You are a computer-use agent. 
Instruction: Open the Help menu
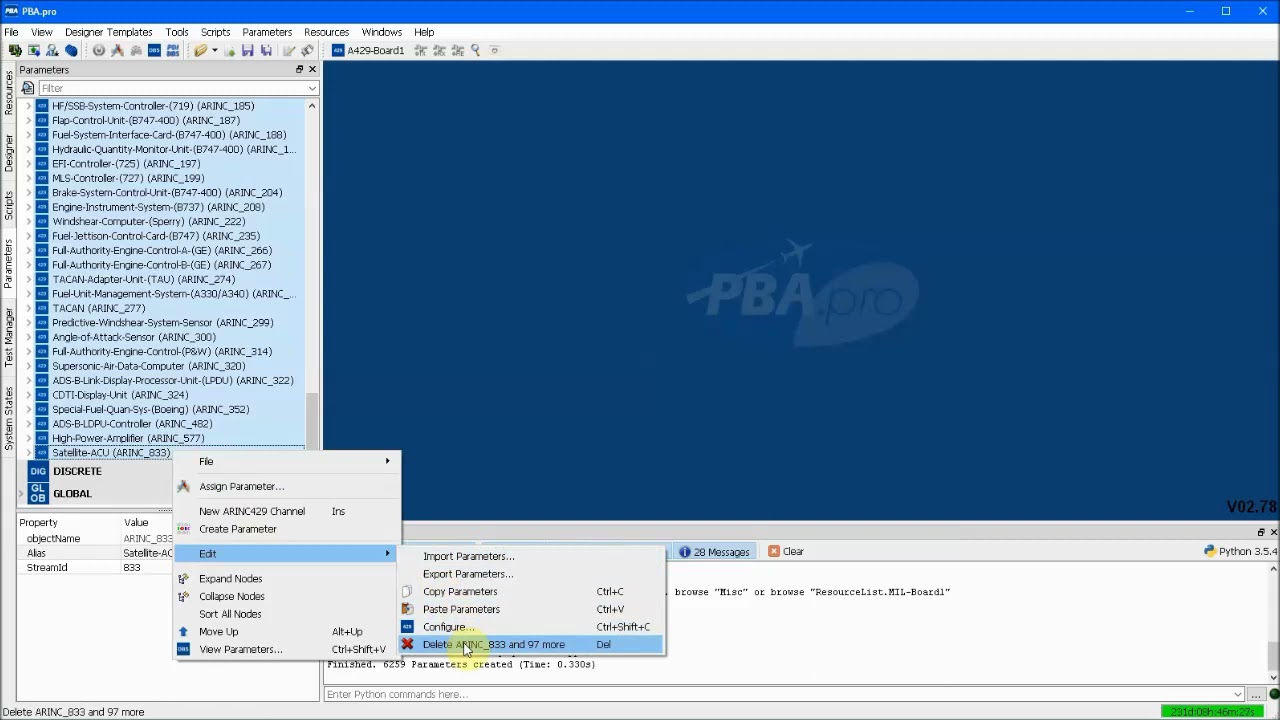(424, 32)
